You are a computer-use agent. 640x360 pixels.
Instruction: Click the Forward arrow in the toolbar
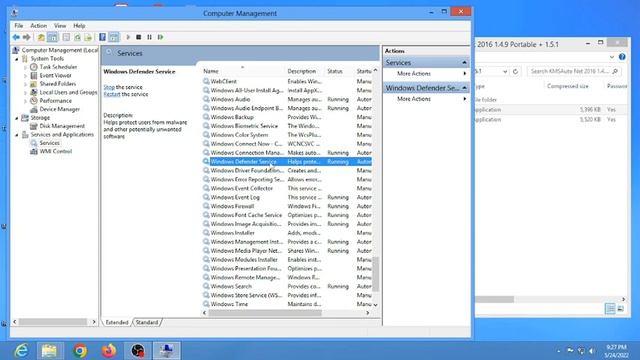click(x=27, y=37)
